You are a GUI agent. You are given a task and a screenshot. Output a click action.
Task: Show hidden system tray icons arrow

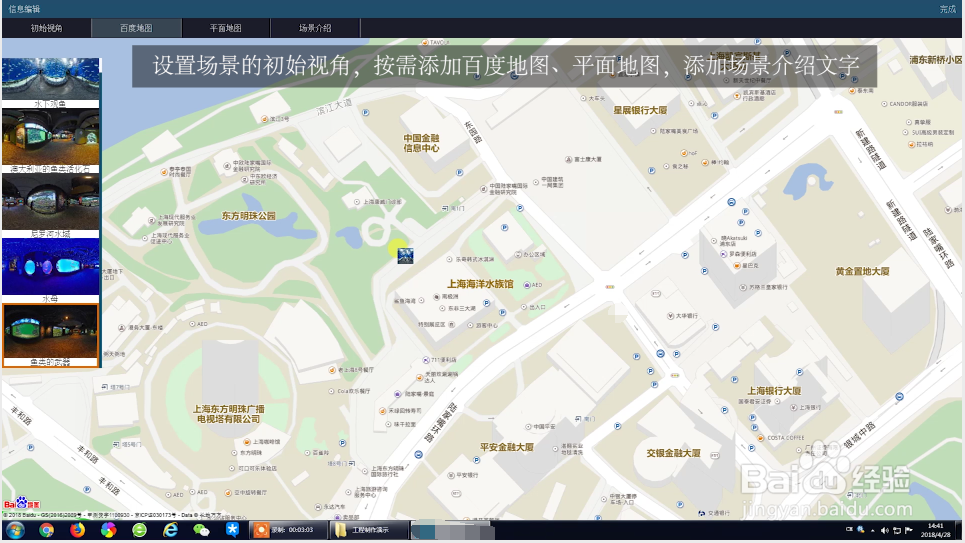872,531
